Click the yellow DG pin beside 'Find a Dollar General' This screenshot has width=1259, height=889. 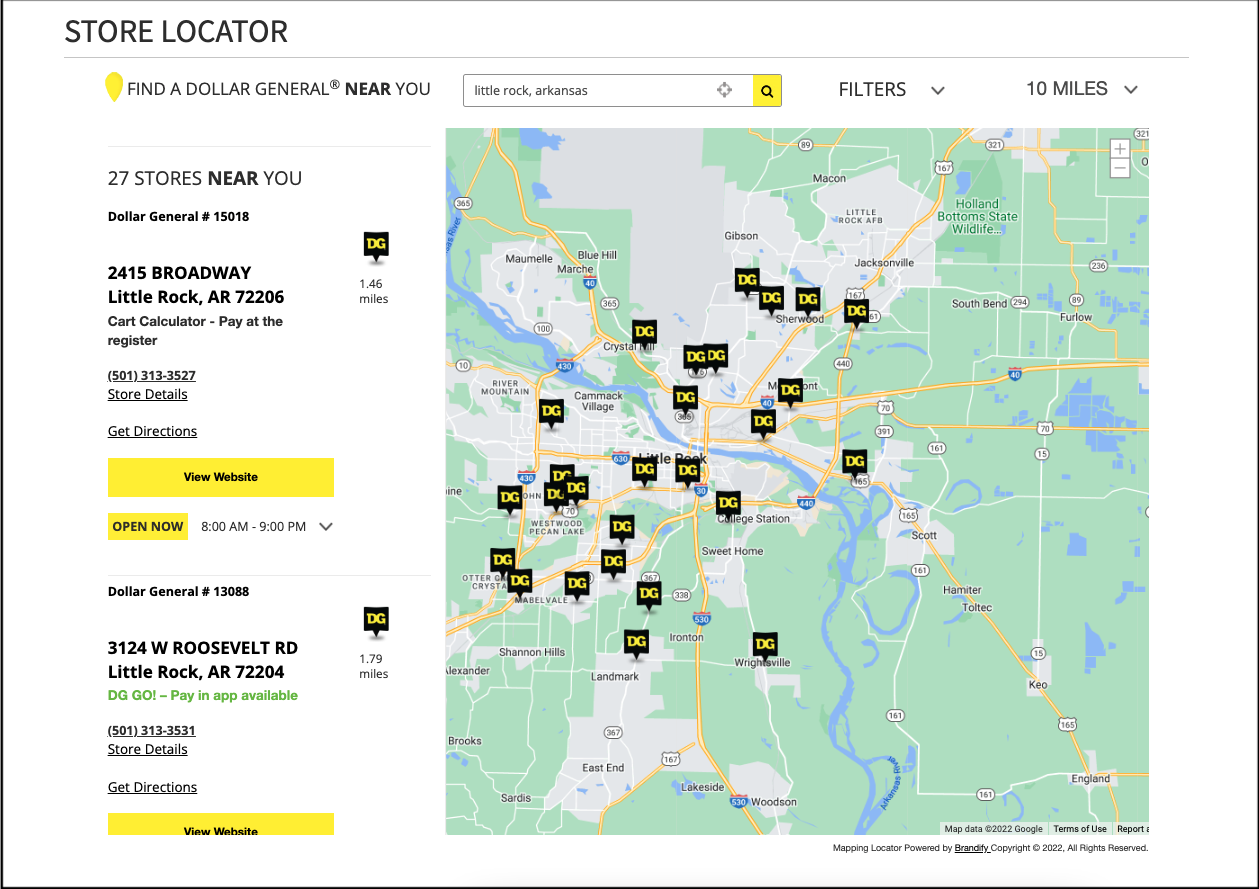113,88
